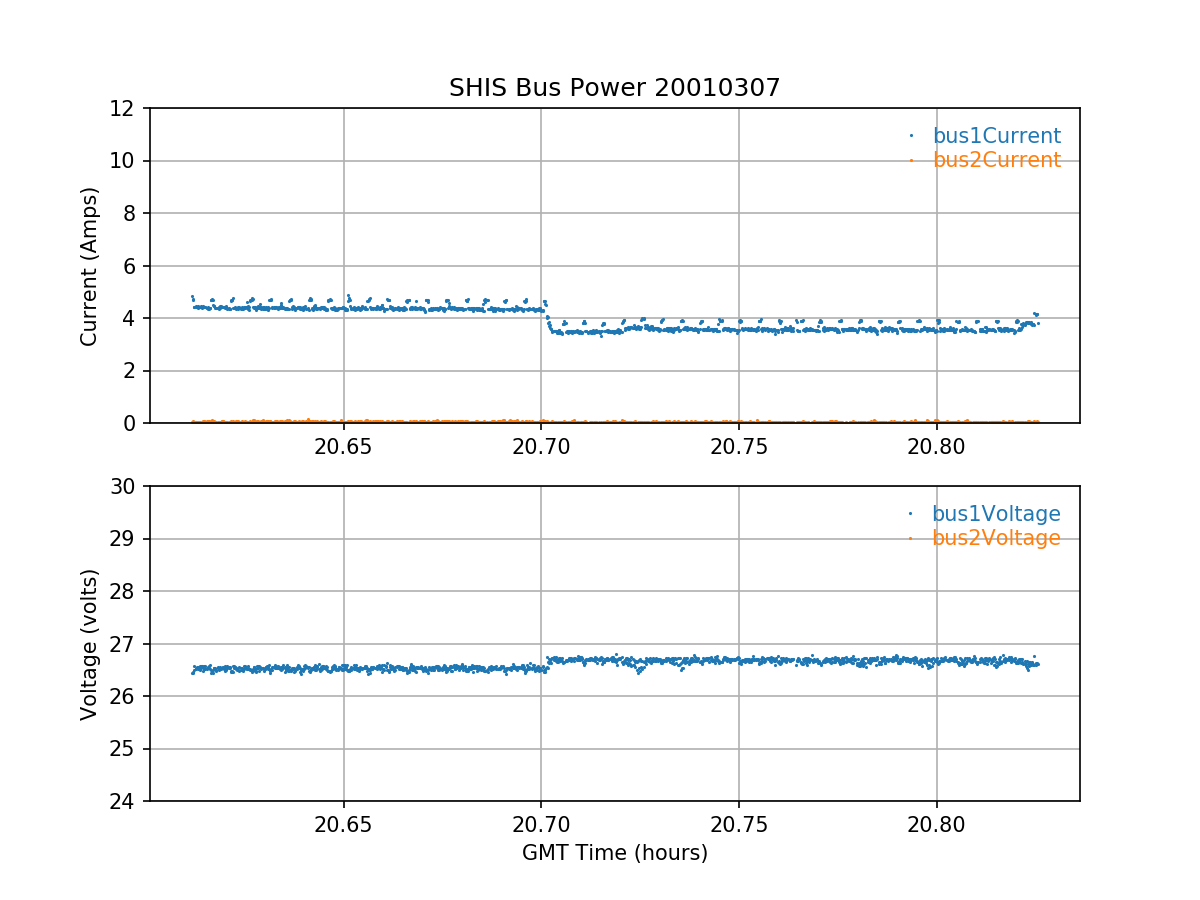Click the 20.65 tick label under the voltage plot

[x=343, y=825]
